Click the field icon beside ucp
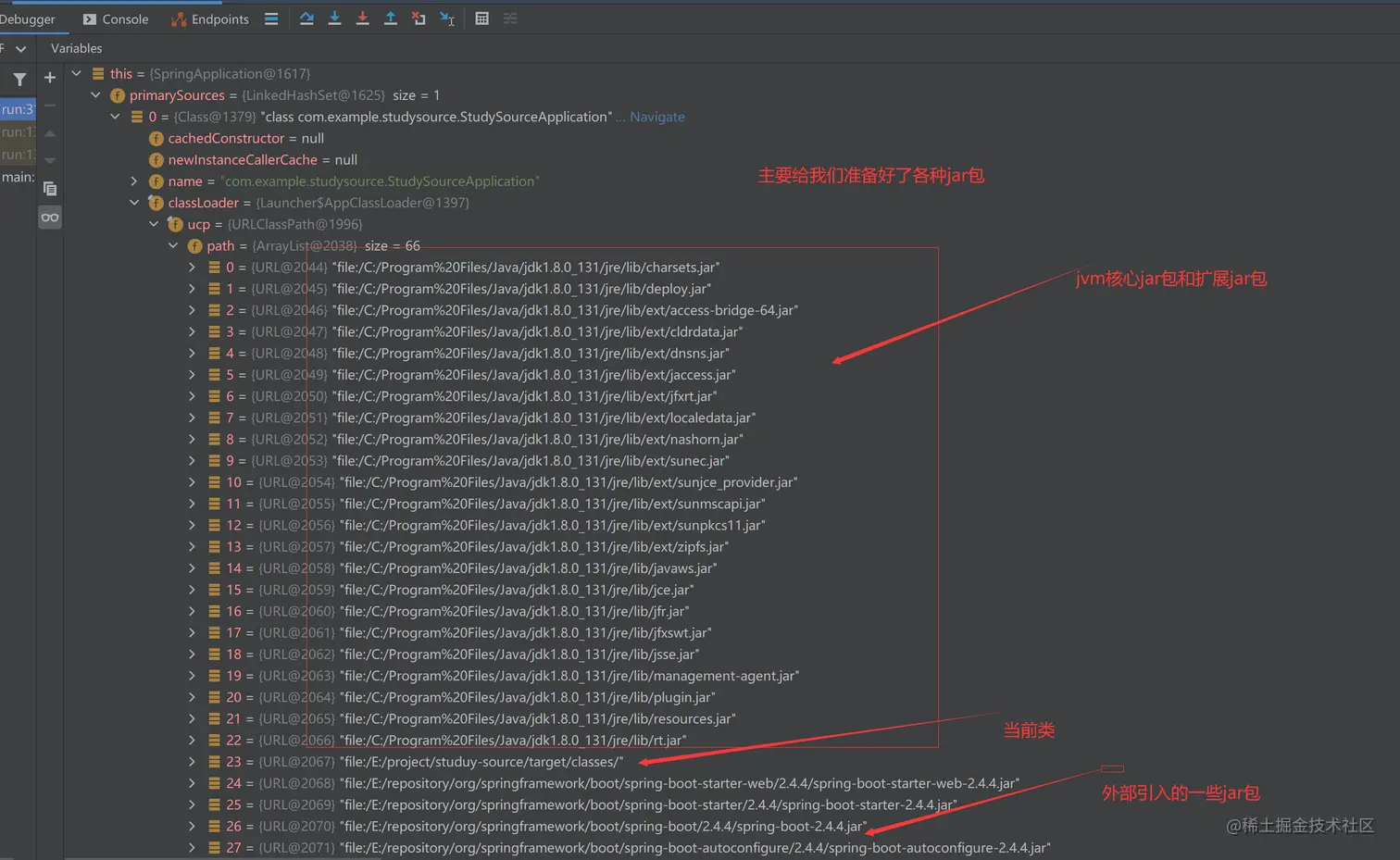The height and width of the screenshot is (860, 1400). (175, 224)
